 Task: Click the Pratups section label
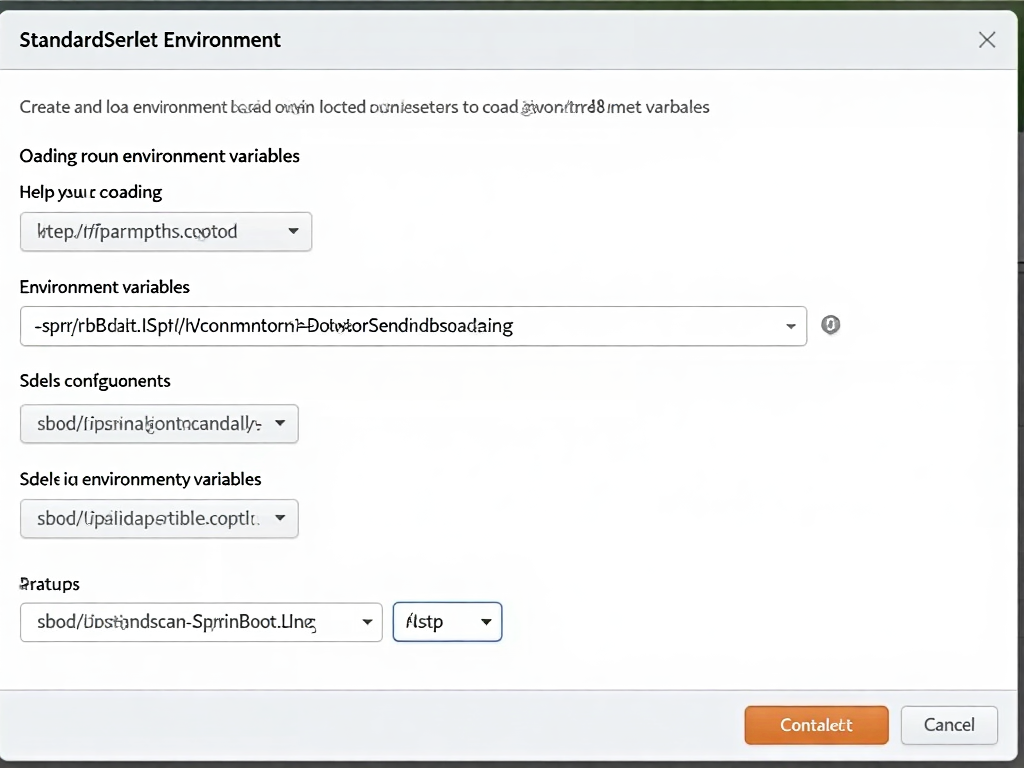(x=50, y=584)
